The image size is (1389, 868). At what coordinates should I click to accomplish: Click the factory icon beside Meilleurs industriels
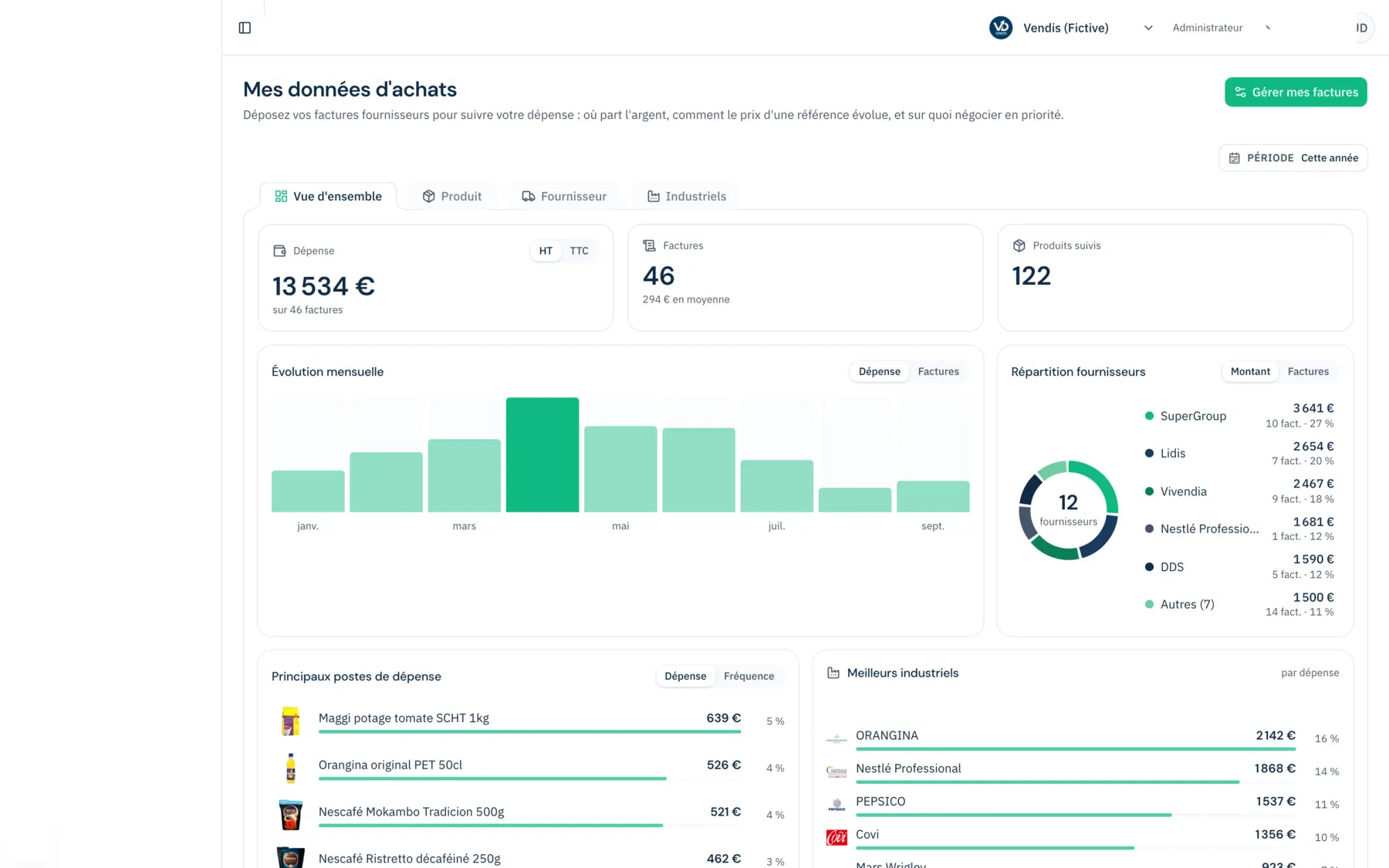(x=833, y=673)
